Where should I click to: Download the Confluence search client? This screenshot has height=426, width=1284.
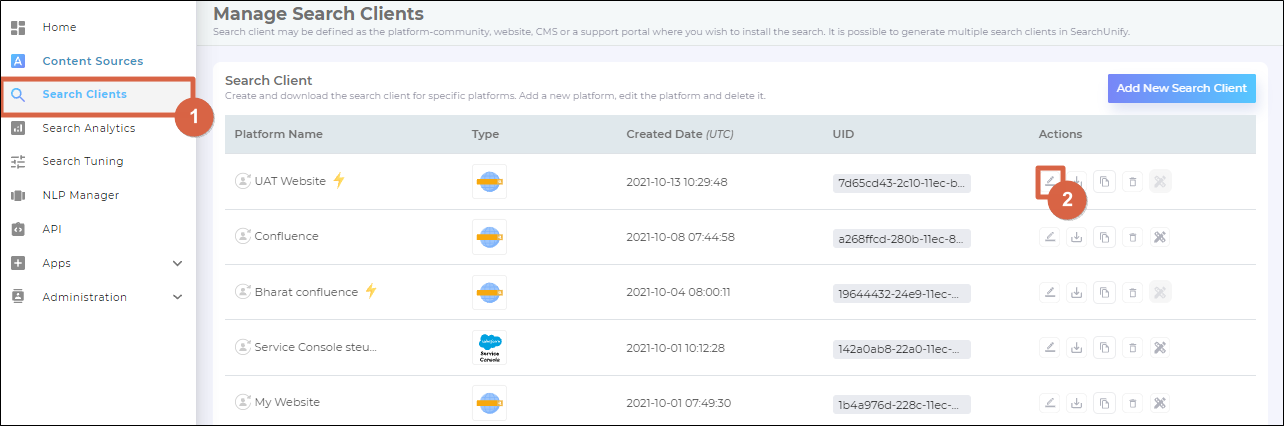1076,237
